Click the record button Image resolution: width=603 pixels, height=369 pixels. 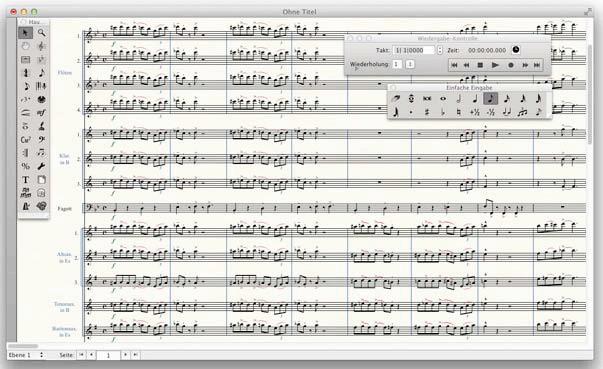click(511, 65)
